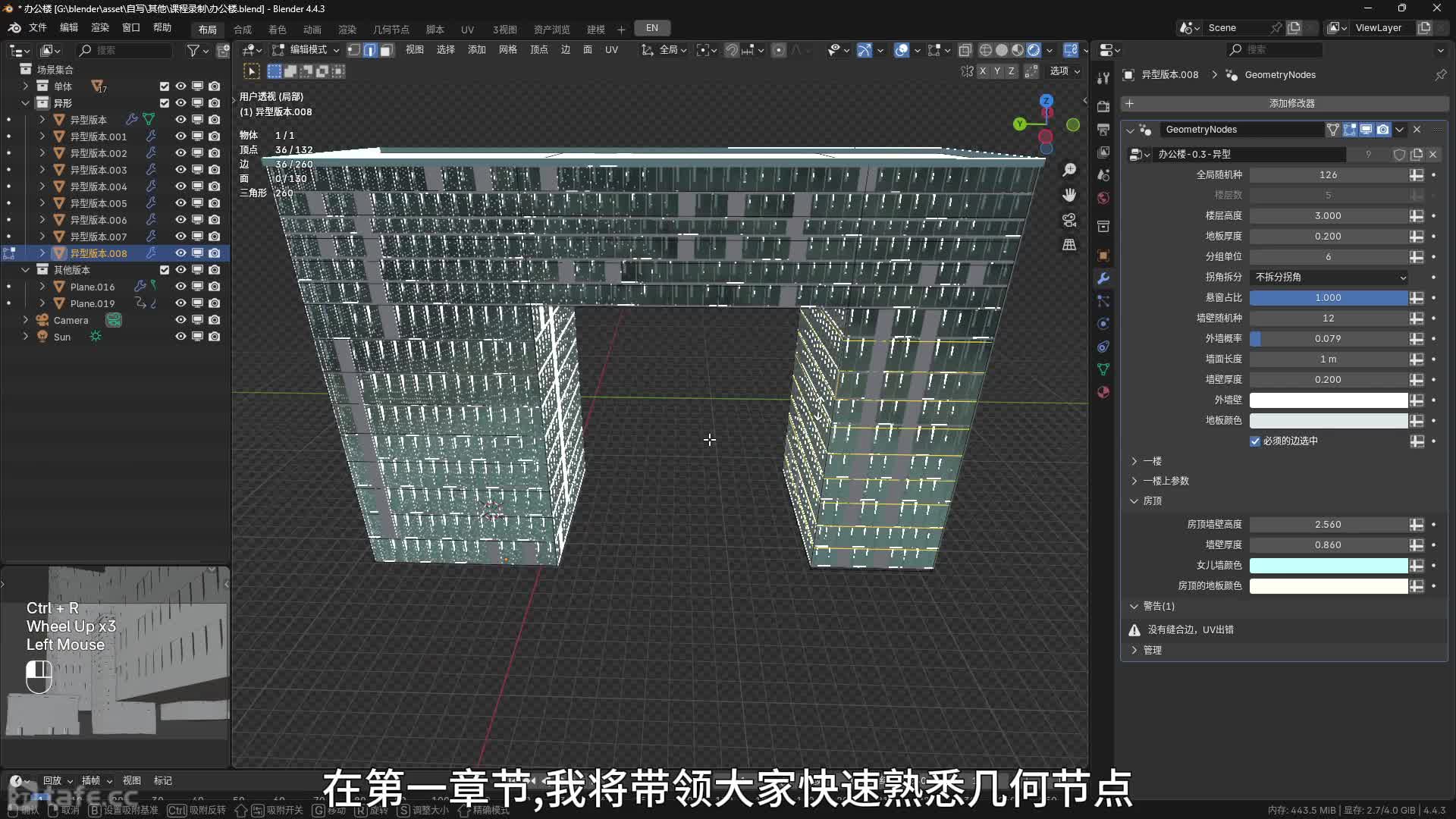This screenshot has width=1456, height=819.
Task: Open the World properties tab
Action: click(x=1103, y=198)
